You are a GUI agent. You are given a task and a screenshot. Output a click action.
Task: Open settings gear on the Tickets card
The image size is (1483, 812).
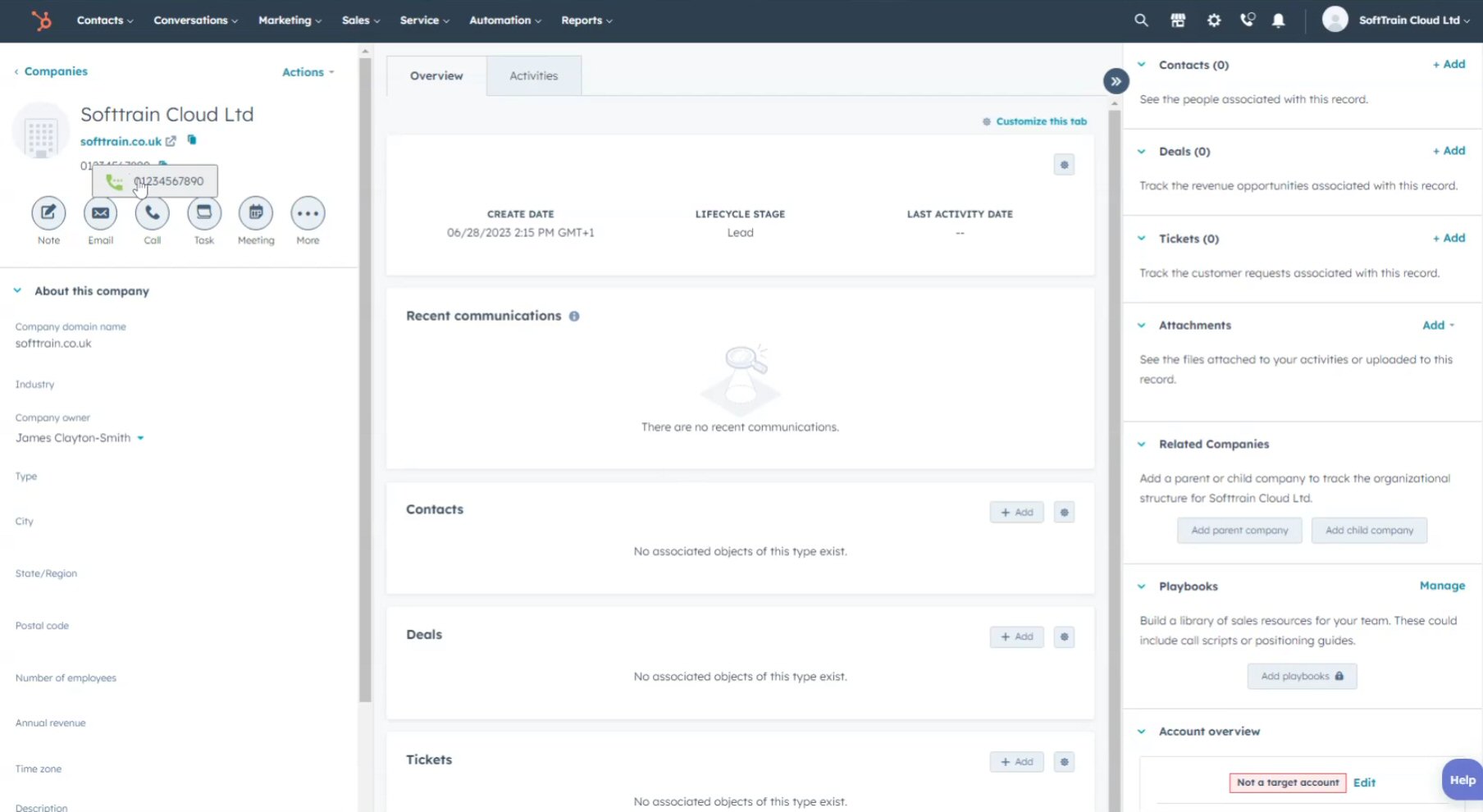[x=1064, y=762]
